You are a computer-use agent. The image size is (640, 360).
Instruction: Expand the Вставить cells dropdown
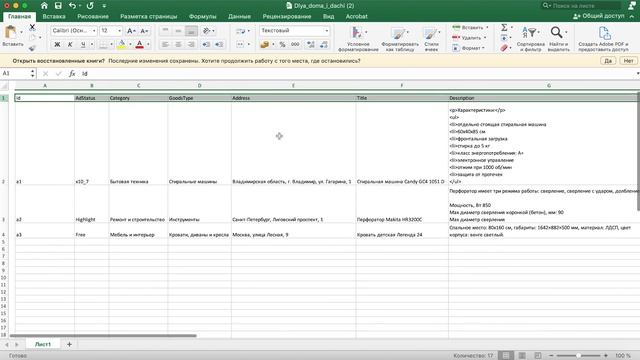click(x=487, y=27)
